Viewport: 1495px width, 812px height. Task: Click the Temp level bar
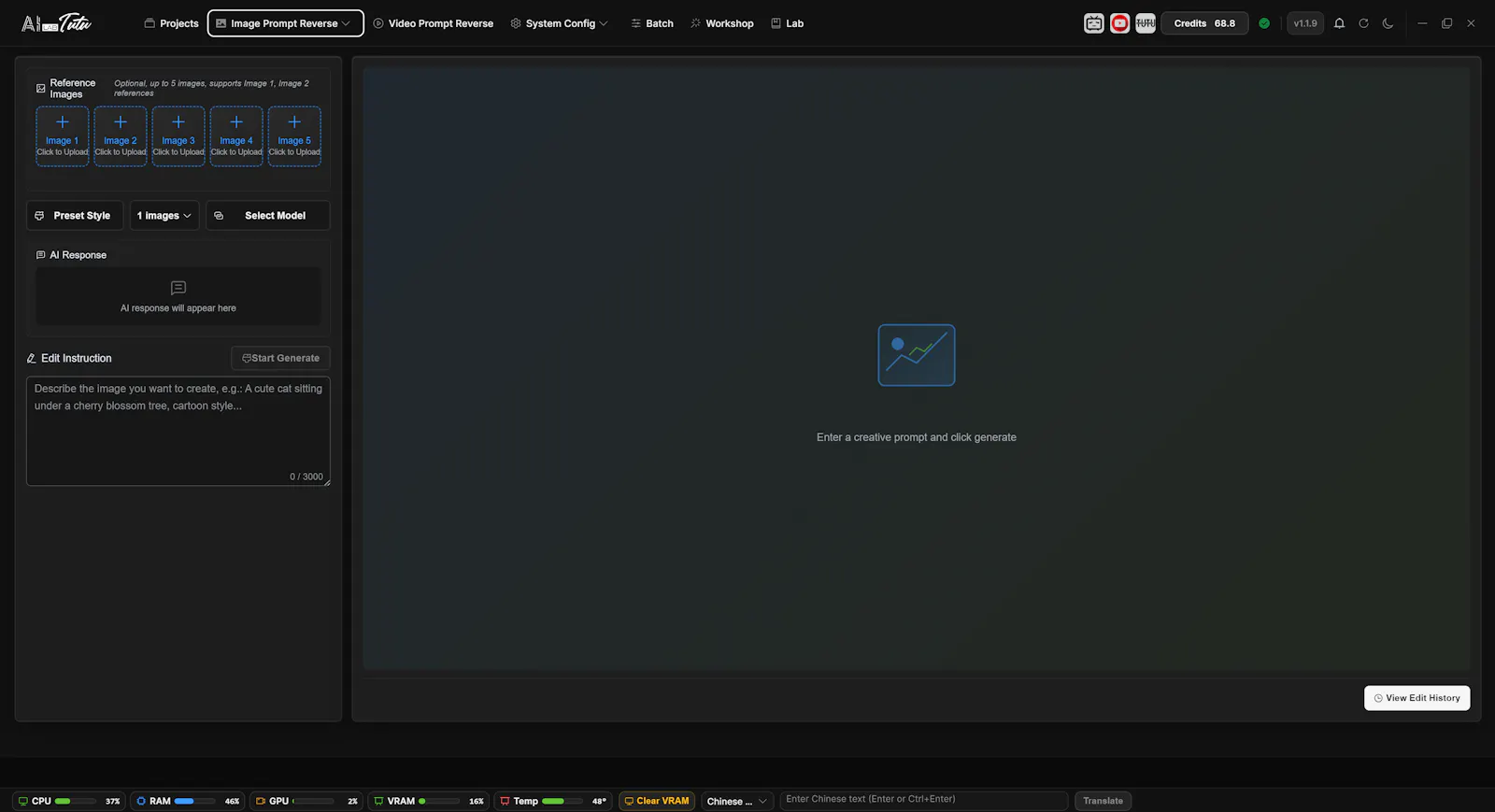click(x=562, y=801)
